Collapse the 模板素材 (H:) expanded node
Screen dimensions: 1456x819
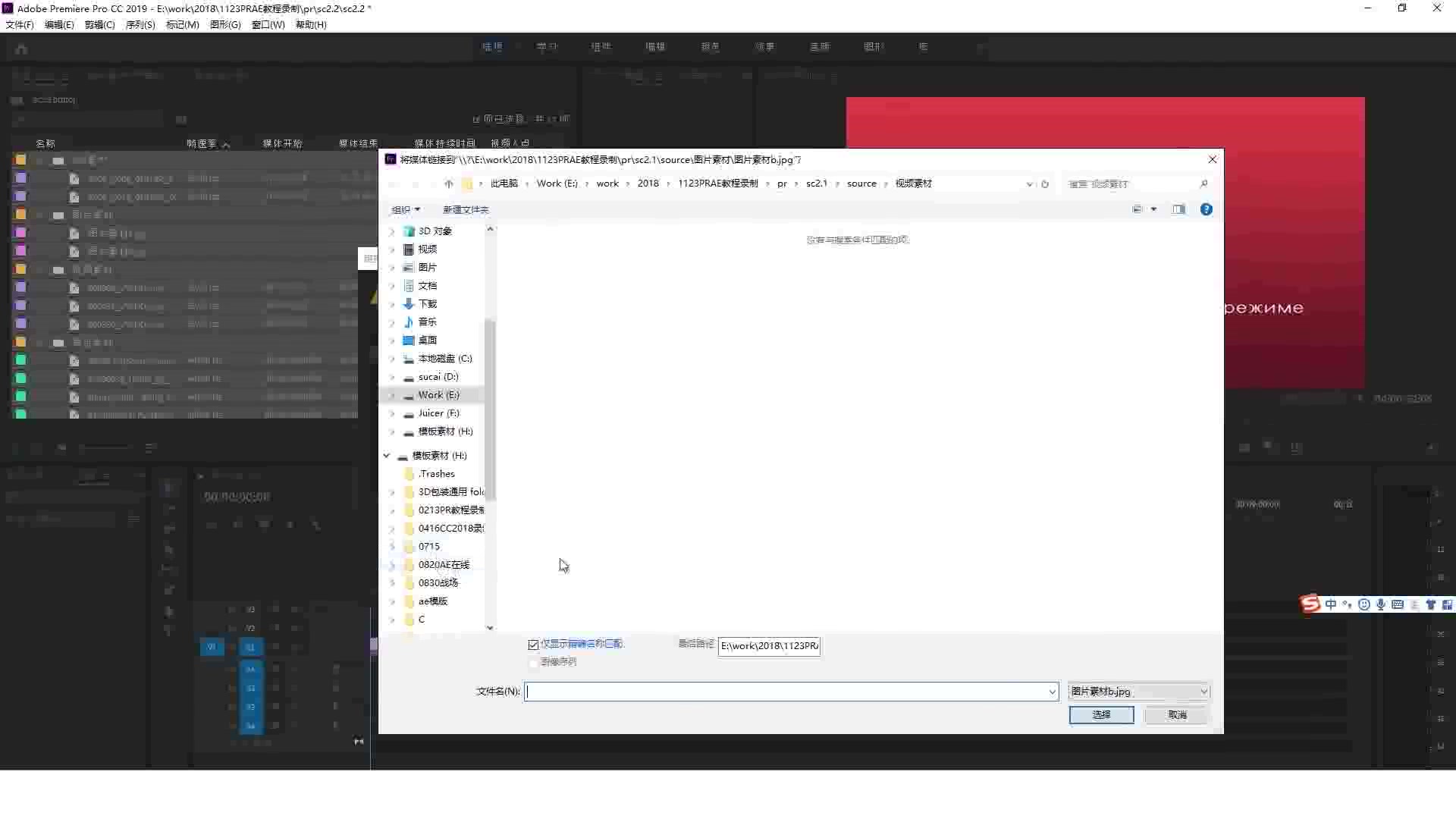pos(387,456)
